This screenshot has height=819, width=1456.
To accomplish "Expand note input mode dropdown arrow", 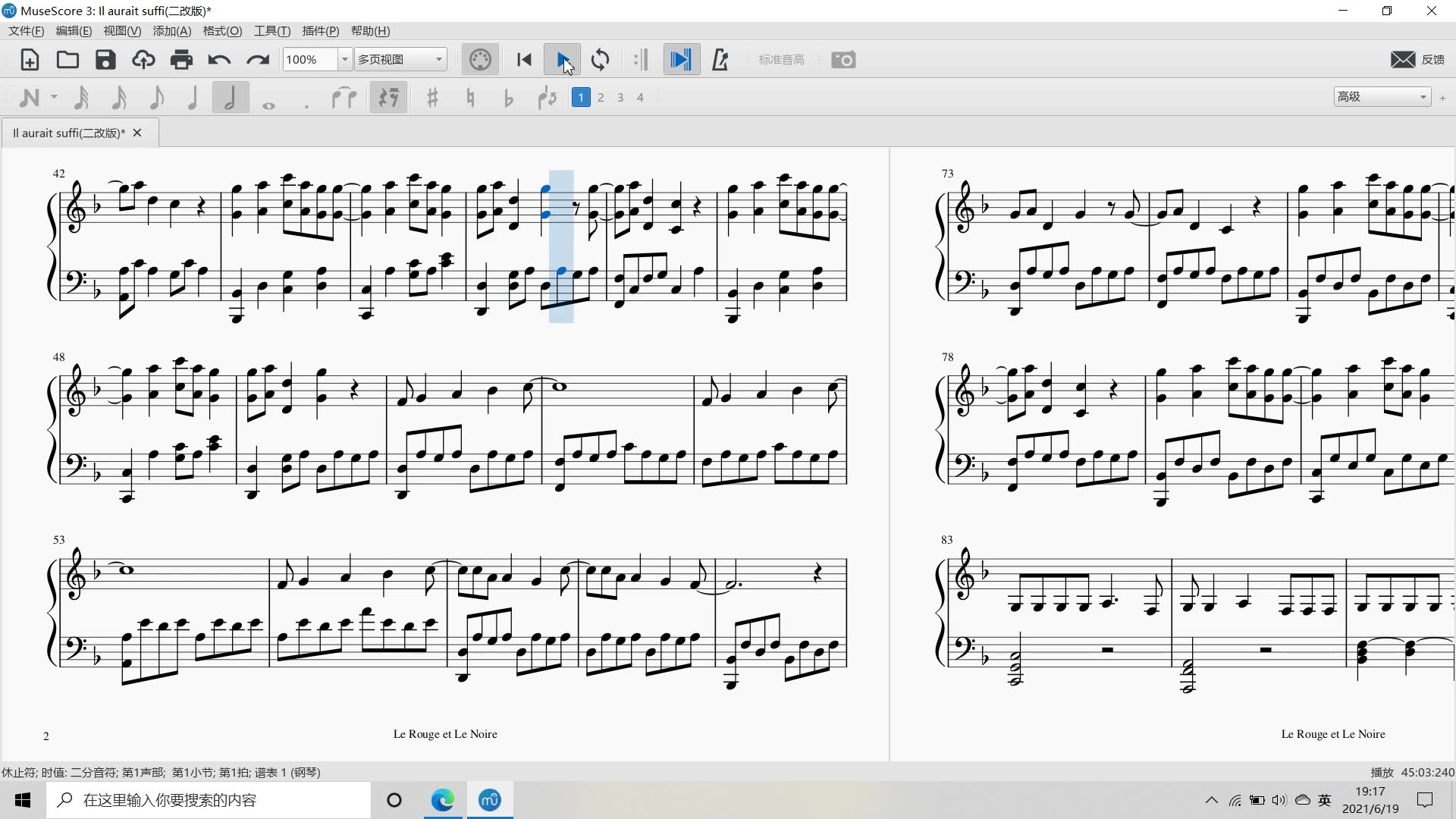I will 54,98.
